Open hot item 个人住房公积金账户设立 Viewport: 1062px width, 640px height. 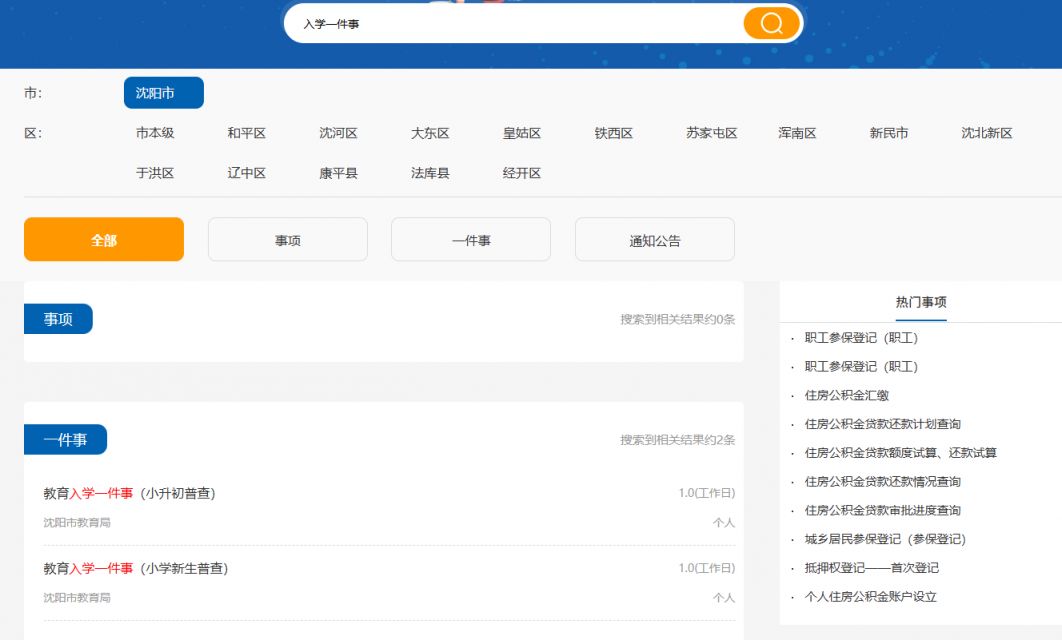(x=870, y=597)
